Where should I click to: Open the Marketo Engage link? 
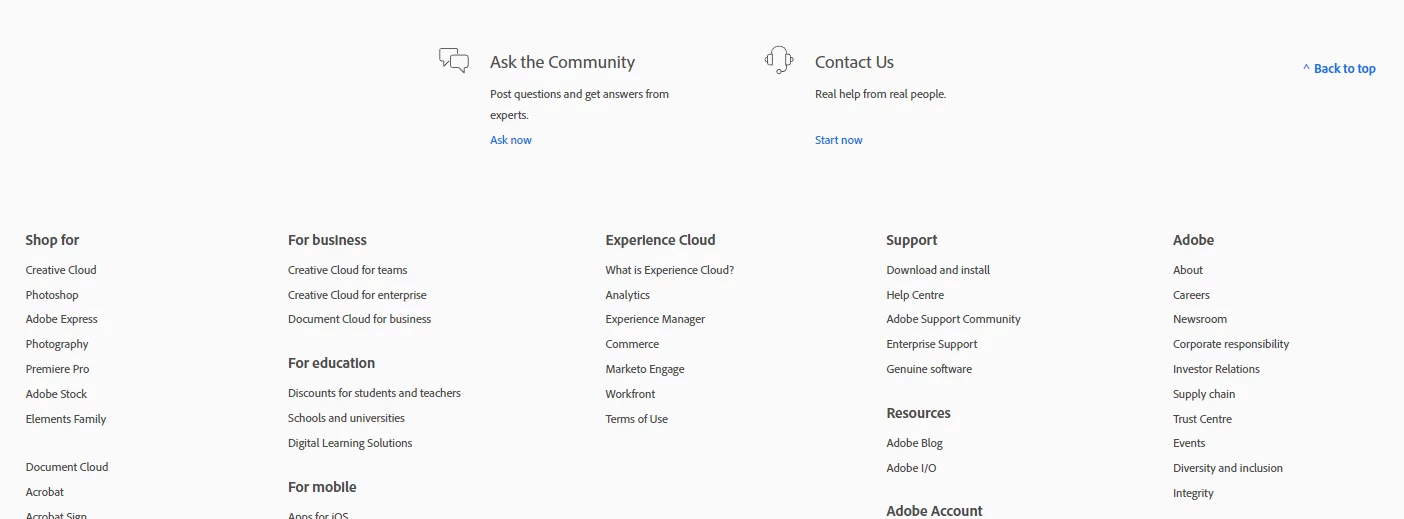(645, 369)
